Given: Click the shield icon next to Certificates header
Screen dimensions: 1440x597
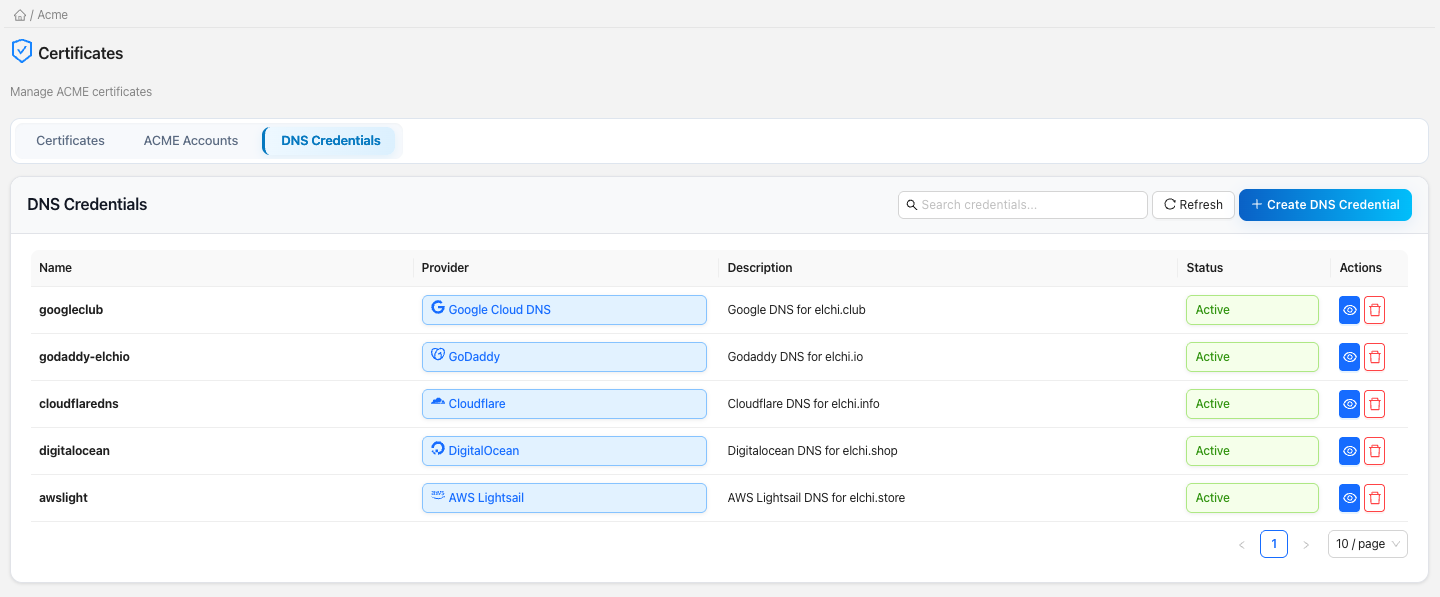Looking at the screenshot, I should [x=21, y=51].
